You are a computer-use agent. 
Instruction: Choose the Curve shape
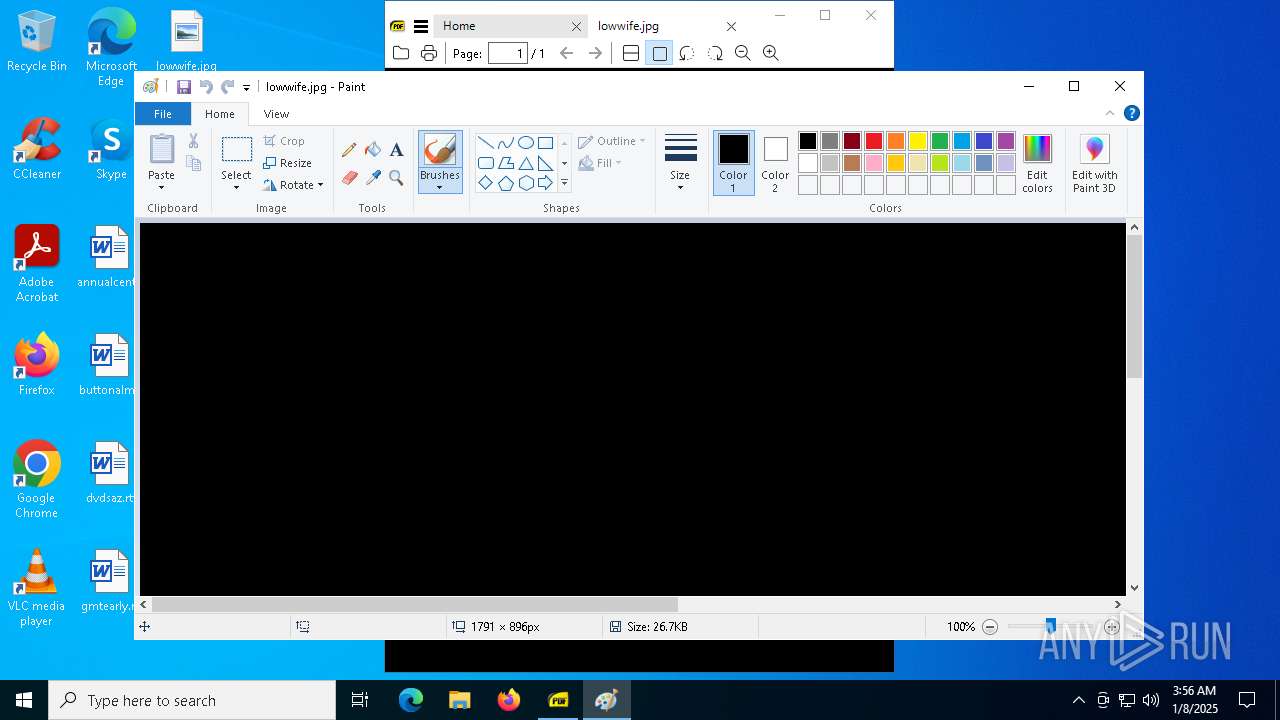(505, 143)
